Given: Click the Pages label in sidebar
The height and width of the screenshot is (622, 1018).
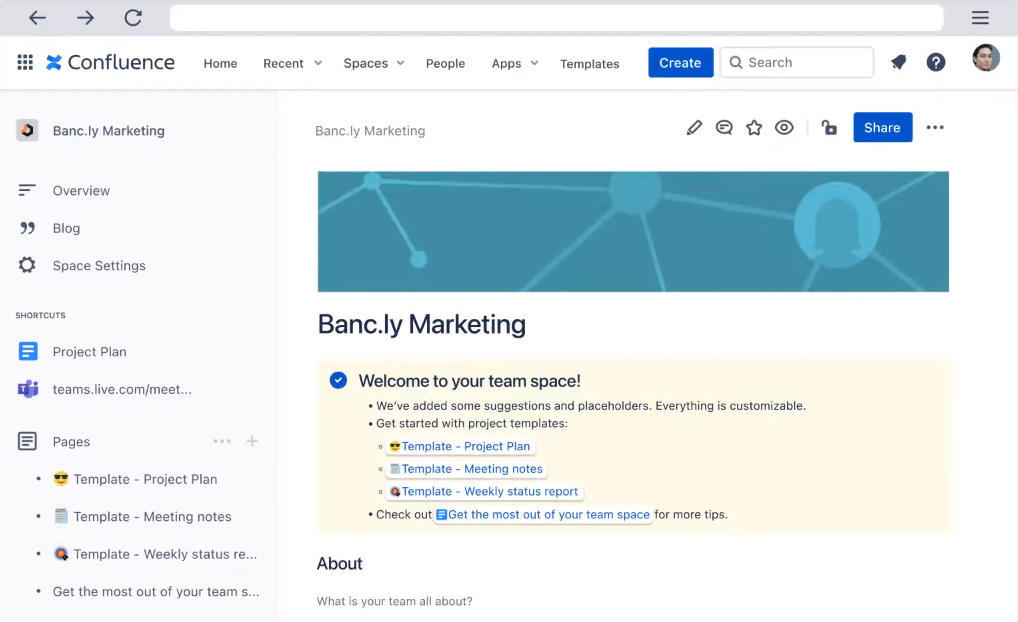Looking at the screenshot, I should click(x=71, y=442).
